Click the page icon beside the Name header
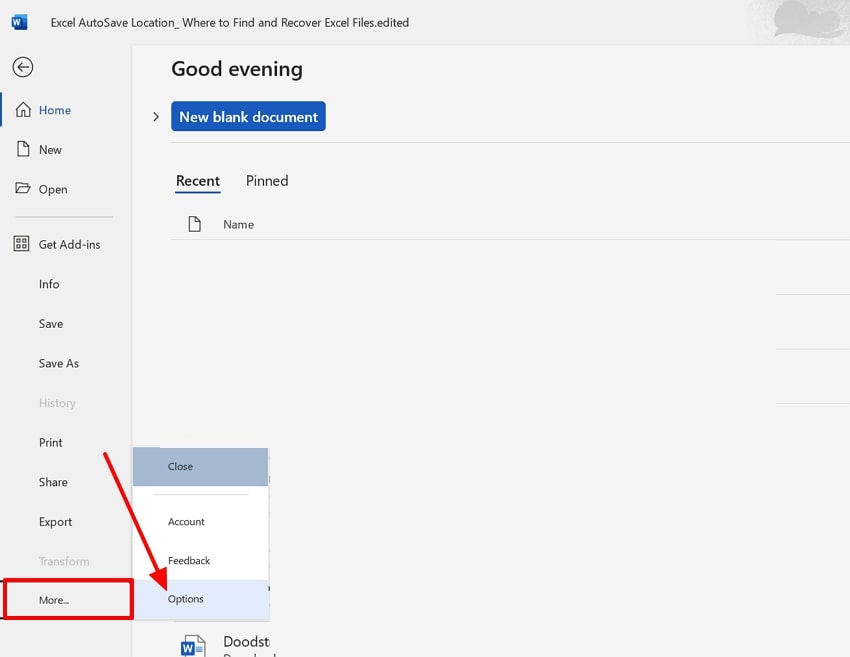This screenshot has height=657, width=850. click(x=194, y=223)
